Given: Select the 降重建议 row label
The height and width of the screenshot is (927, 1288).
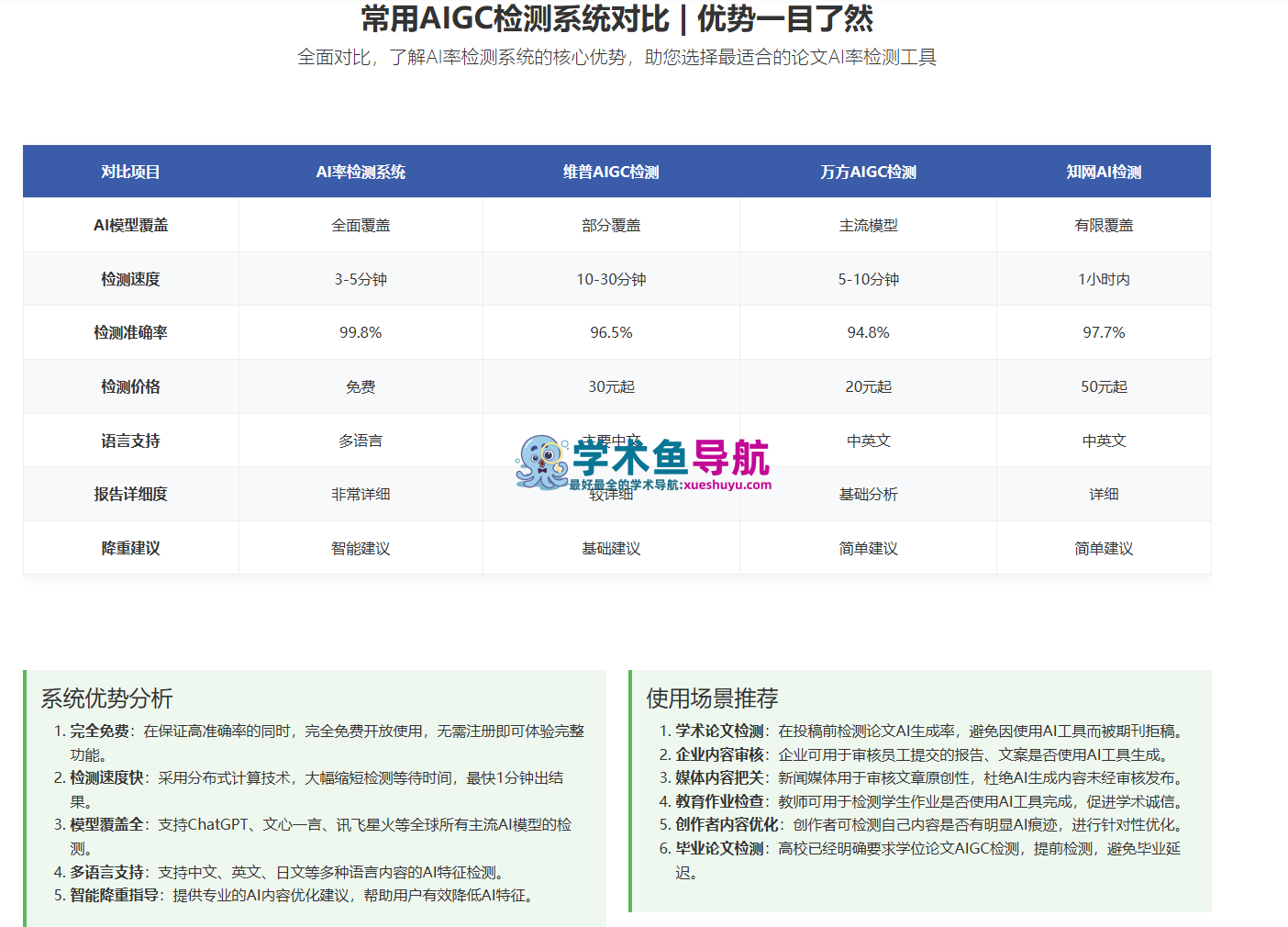Looking at the screenshot, I should pos(130,548).
